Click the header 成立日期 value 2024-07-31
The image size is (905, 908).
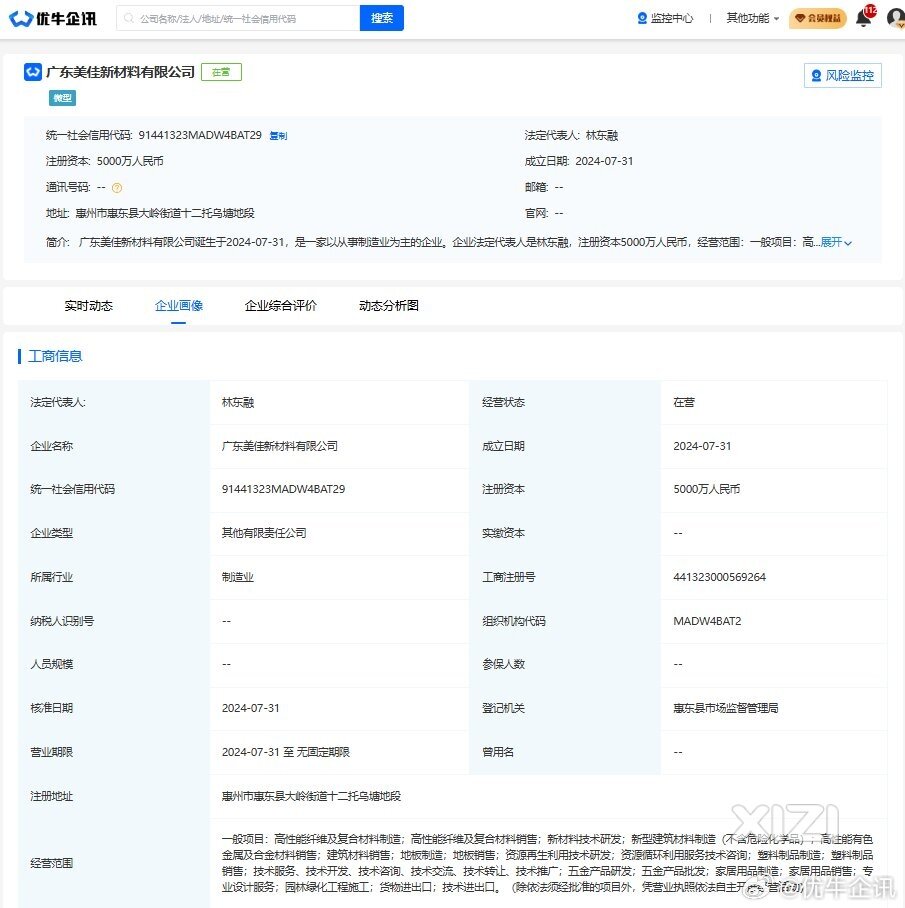pos(604,161)
